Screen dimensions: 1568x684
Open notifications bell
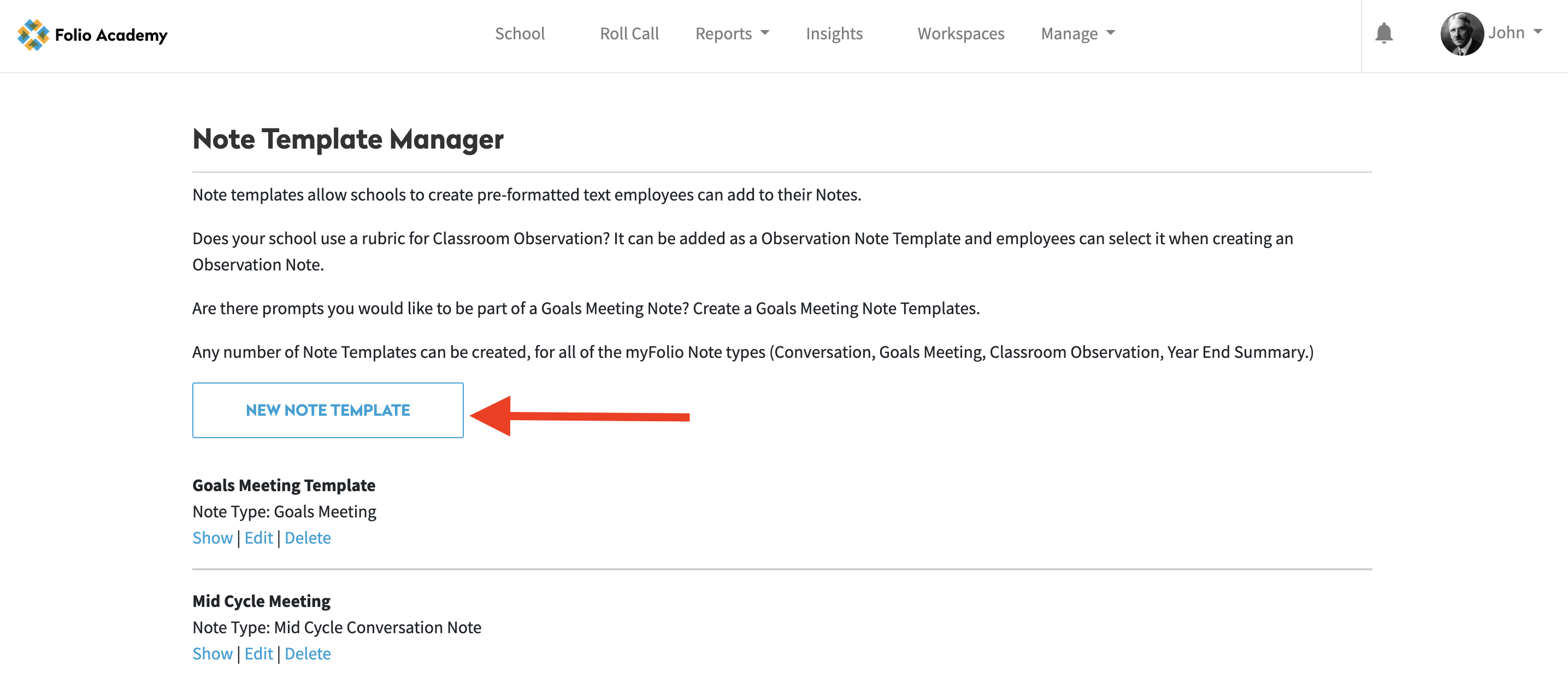click(1383, 33)
